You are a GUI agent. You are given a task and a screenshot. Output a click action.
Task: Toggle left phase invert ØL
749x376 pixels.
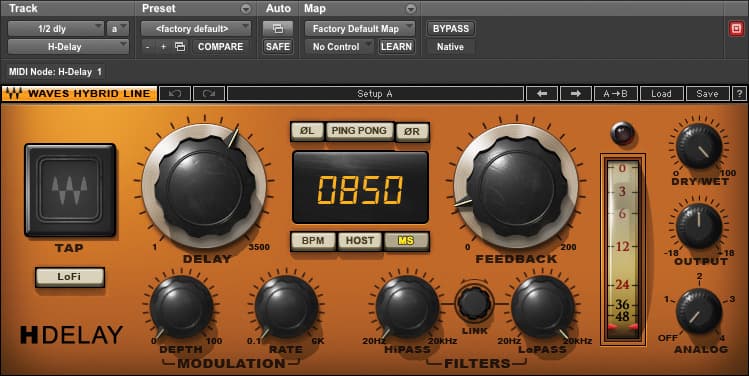307,131
